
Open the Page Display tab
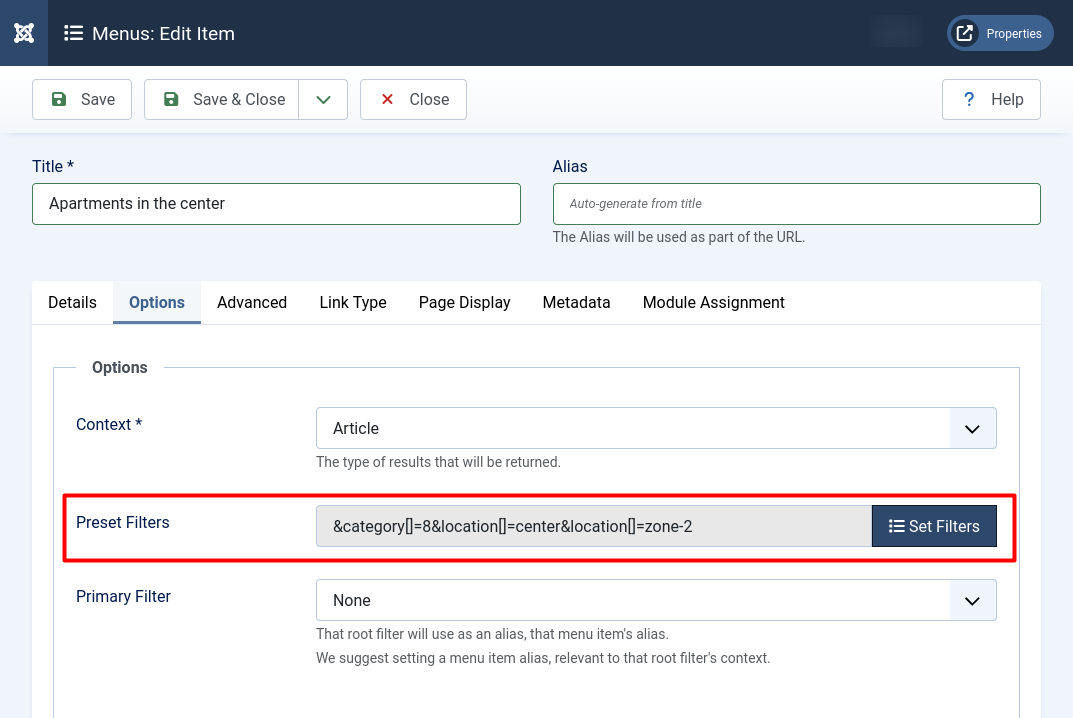point(465,303)
